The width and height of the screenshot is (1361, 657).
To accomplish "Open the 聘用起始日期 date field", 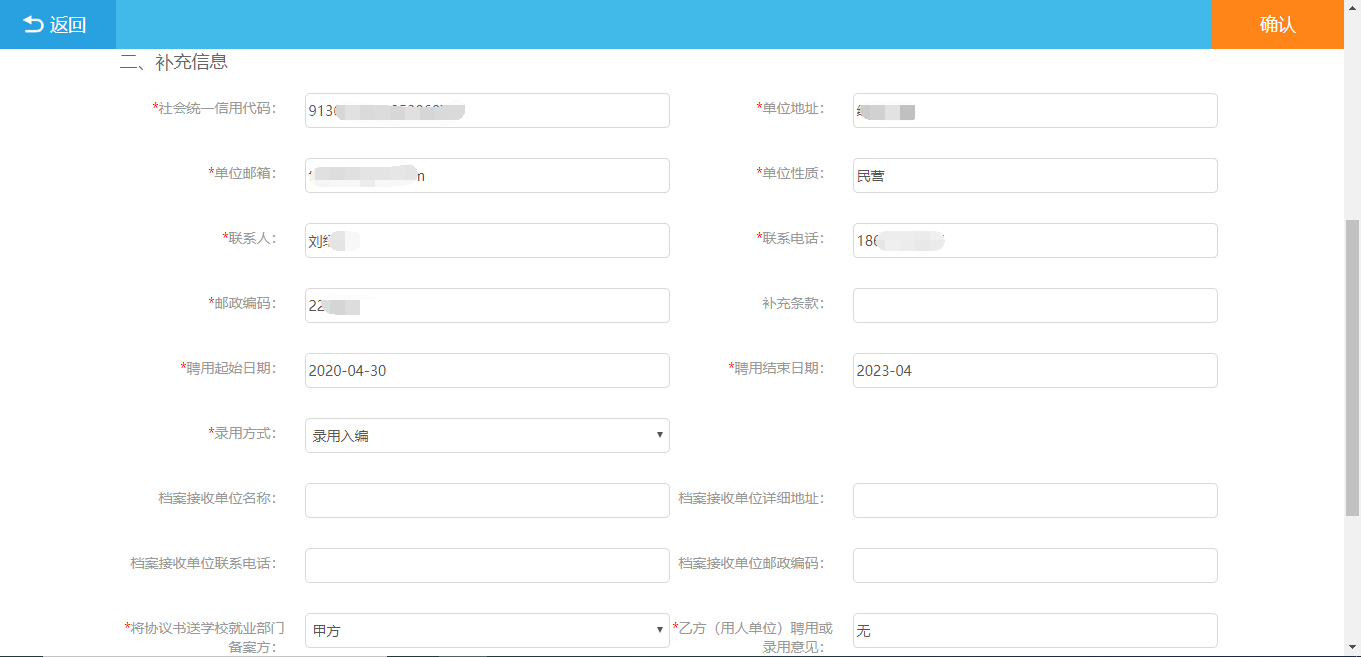I will [487, 371].
